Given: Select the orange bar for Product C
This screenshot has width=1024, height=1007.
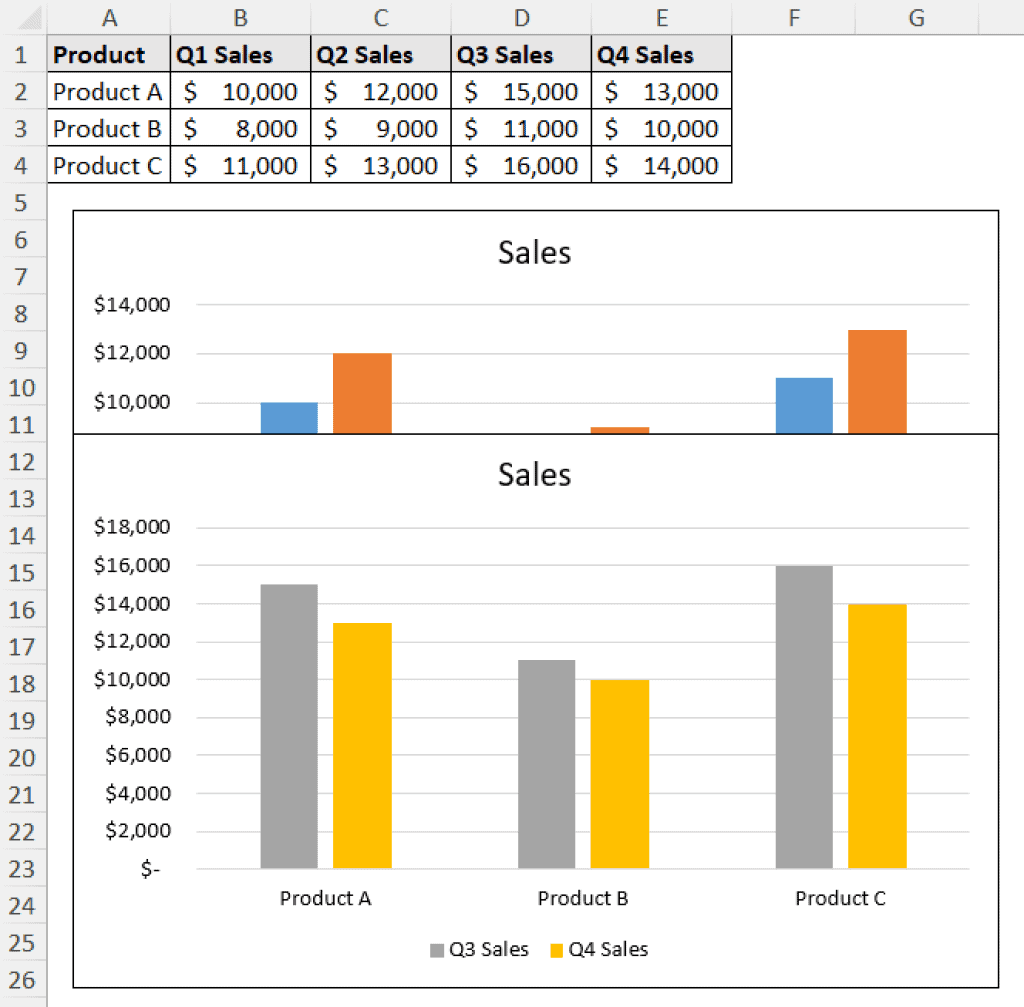Looking at the screenshot, I should pyautogui.click(x=877, y=380).
